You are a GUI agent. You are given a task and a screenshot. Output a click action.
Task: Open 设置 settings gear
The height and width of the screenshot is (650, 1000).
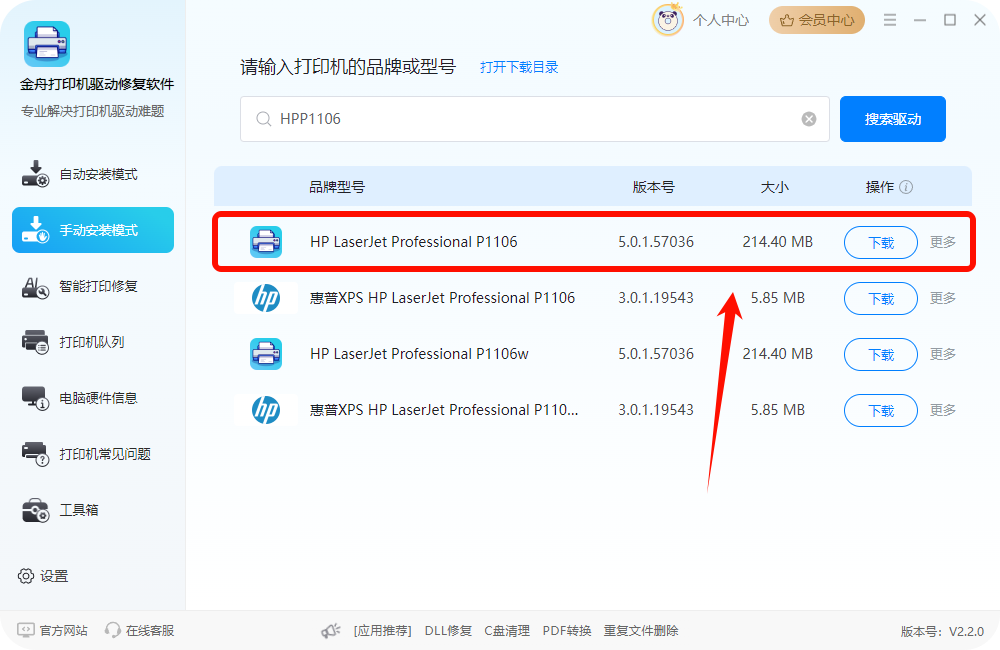click(x=43, y=576)
